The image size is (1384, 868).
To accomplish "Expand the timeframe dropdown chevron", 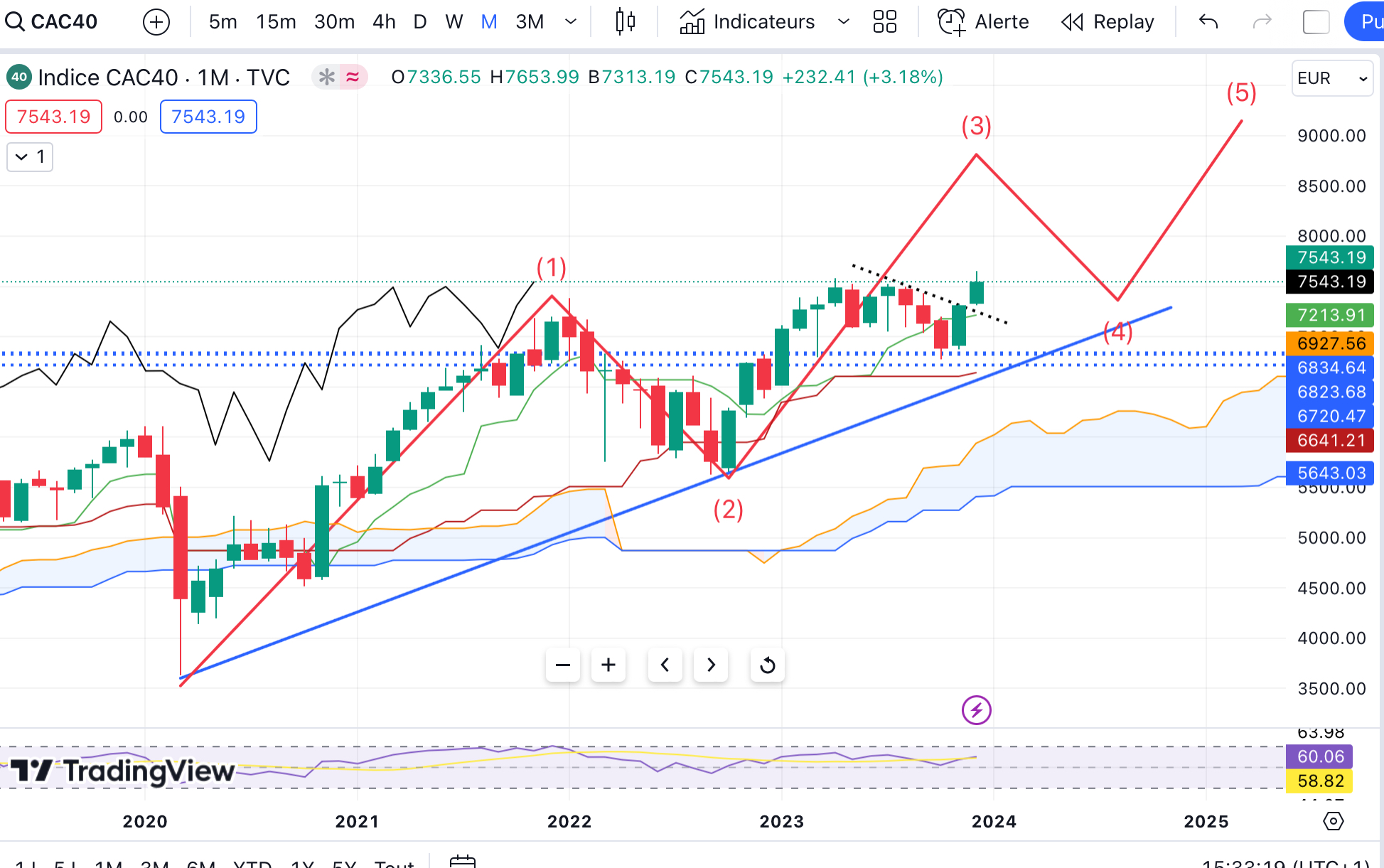I will tap(570, 22).
